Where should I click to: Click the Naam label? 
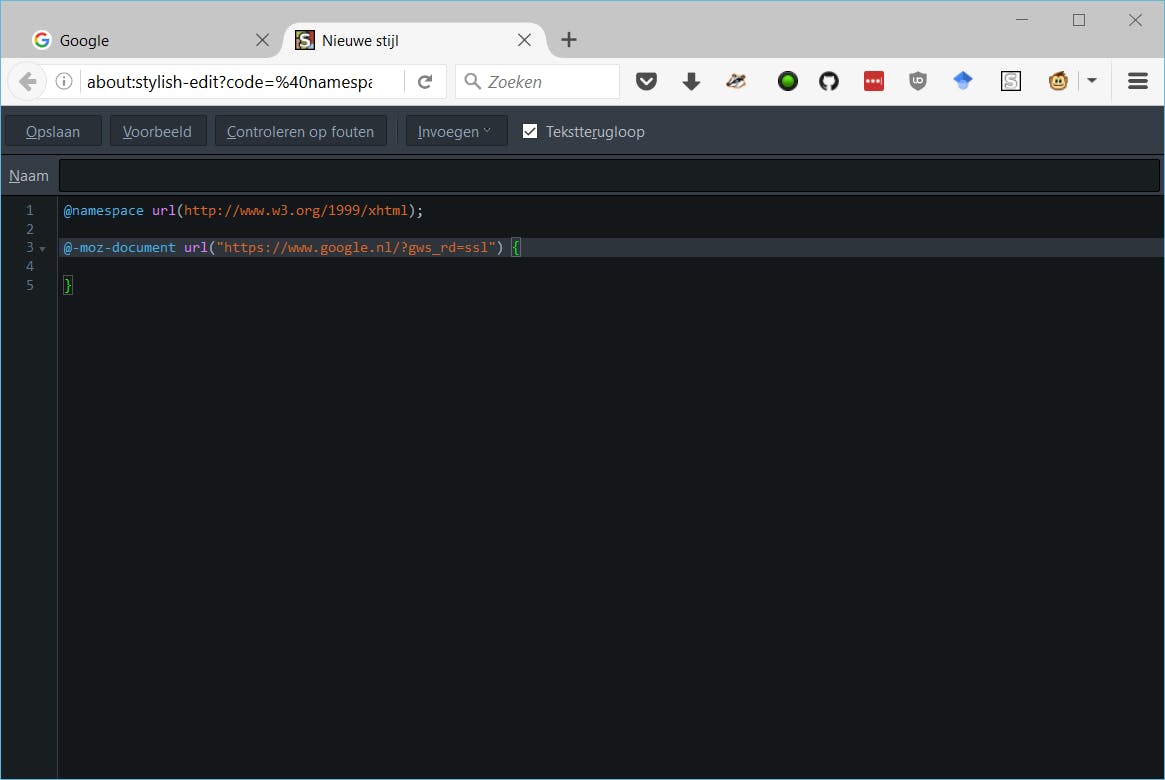click(29, 176)
